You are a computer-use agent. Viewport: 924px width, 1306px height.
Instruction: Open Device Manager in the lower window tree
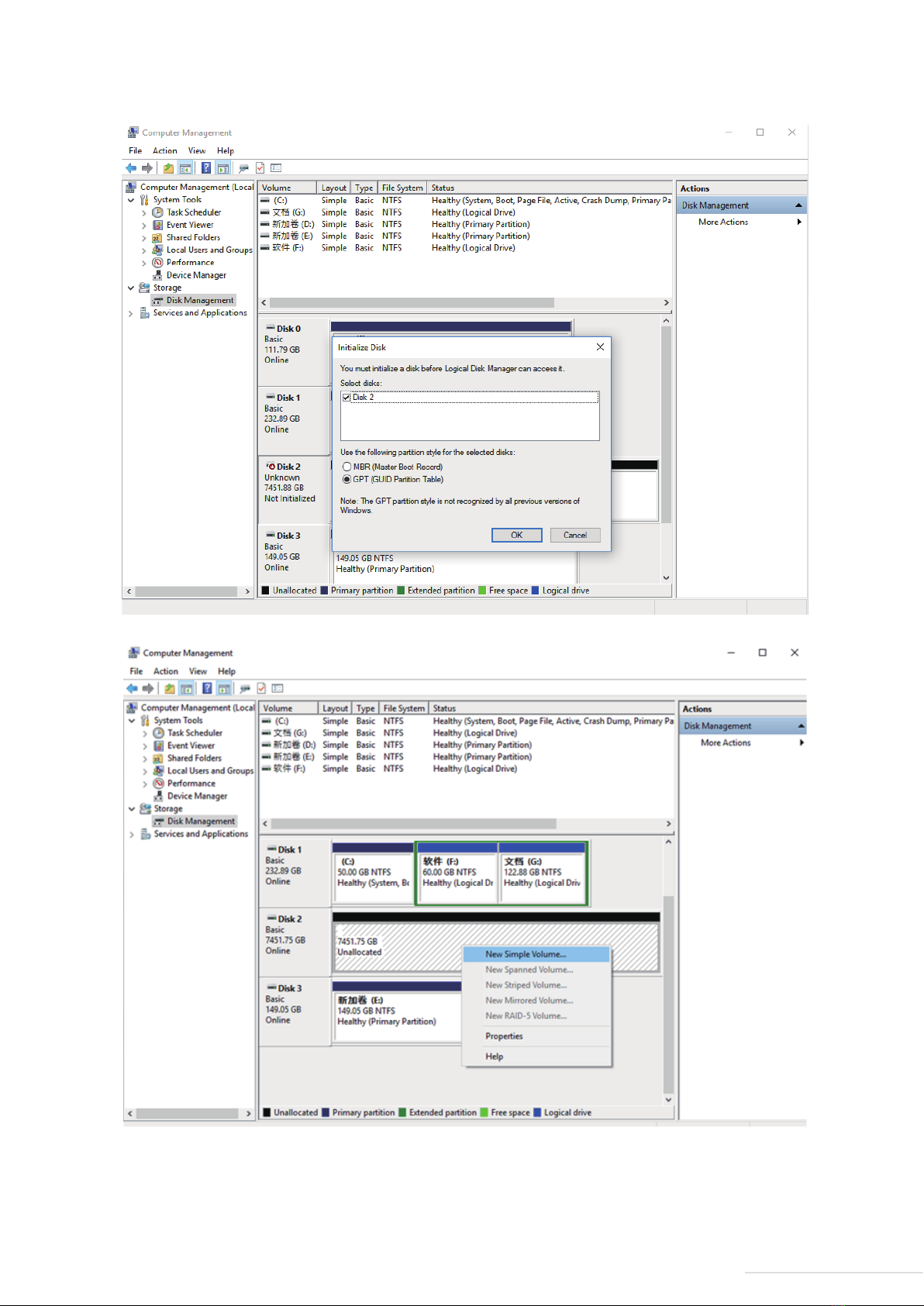point(197,796)
